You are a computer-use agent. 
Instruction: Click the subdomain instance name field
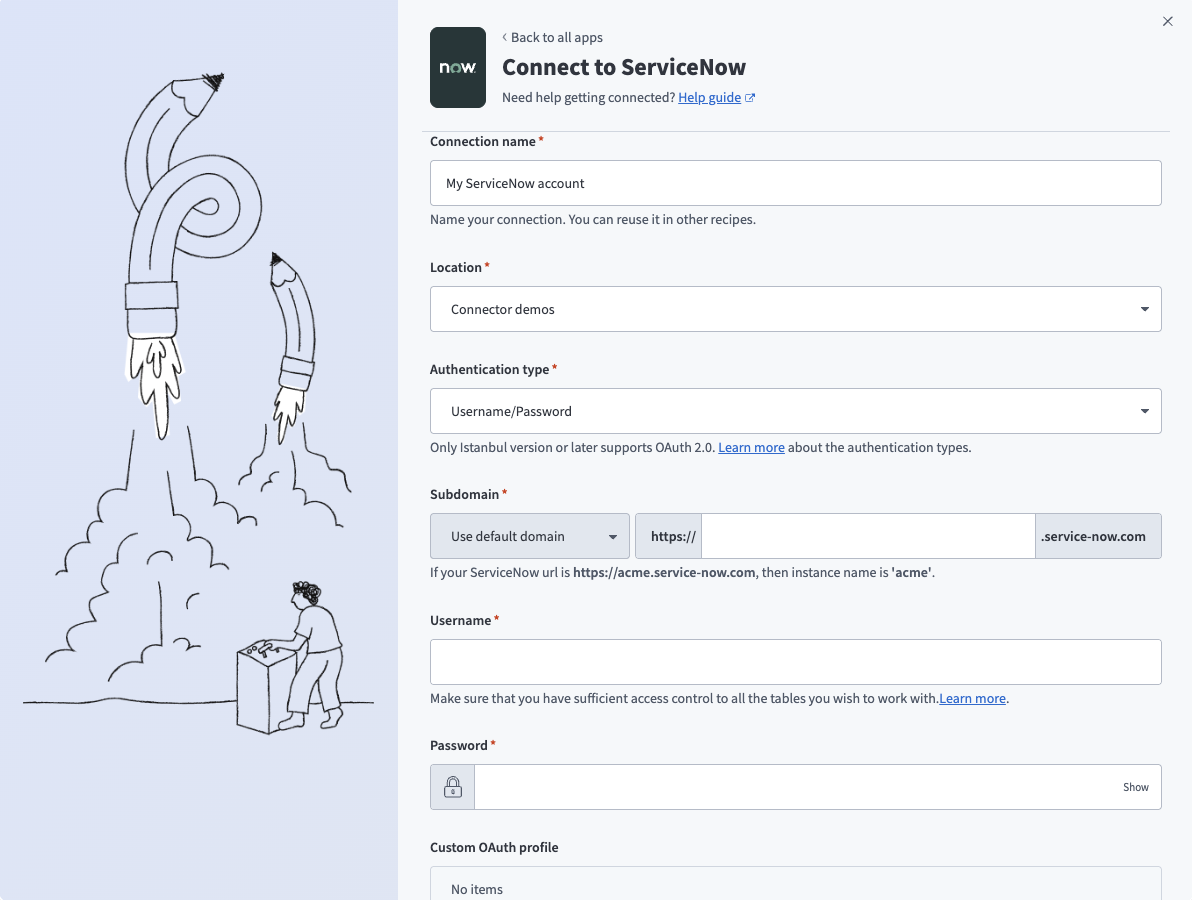pos(867,536)
